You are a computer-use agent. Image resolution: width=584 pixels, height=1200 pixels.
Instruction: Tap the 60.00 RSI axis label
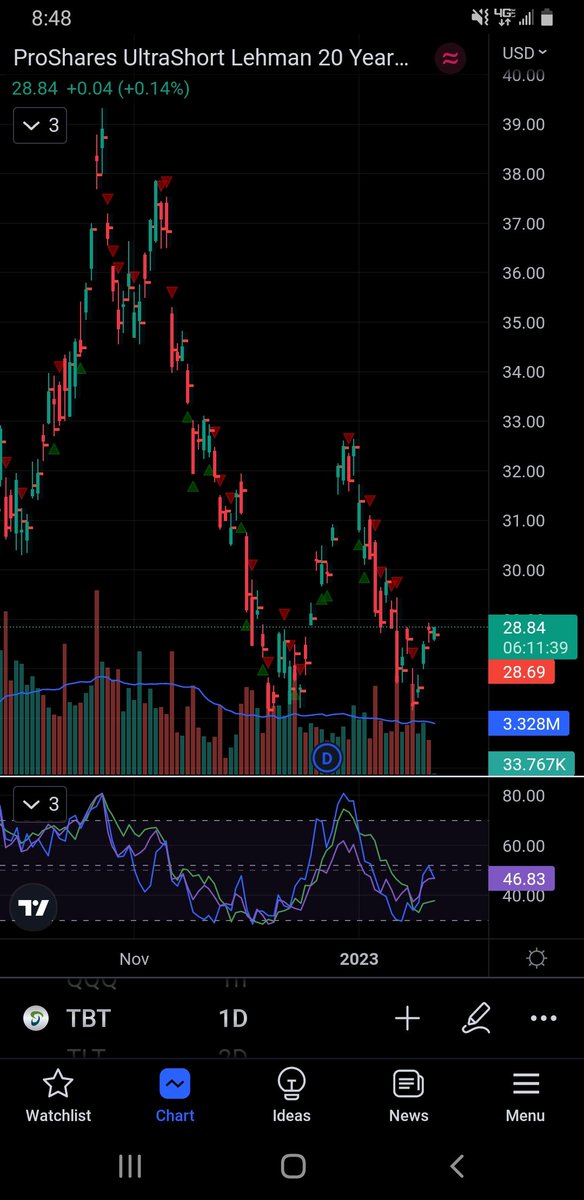(x=523, y=846)
